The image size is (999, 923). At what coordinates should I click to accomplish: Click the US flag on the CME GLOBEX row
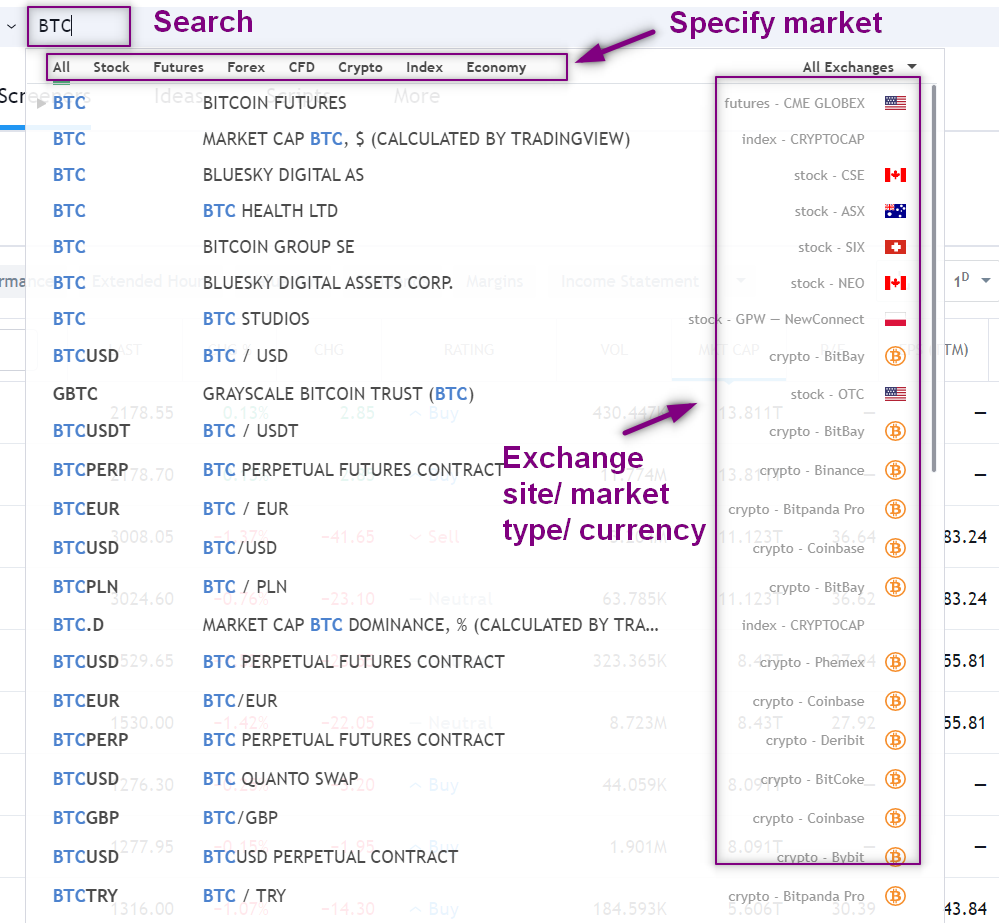coord(895,103)
